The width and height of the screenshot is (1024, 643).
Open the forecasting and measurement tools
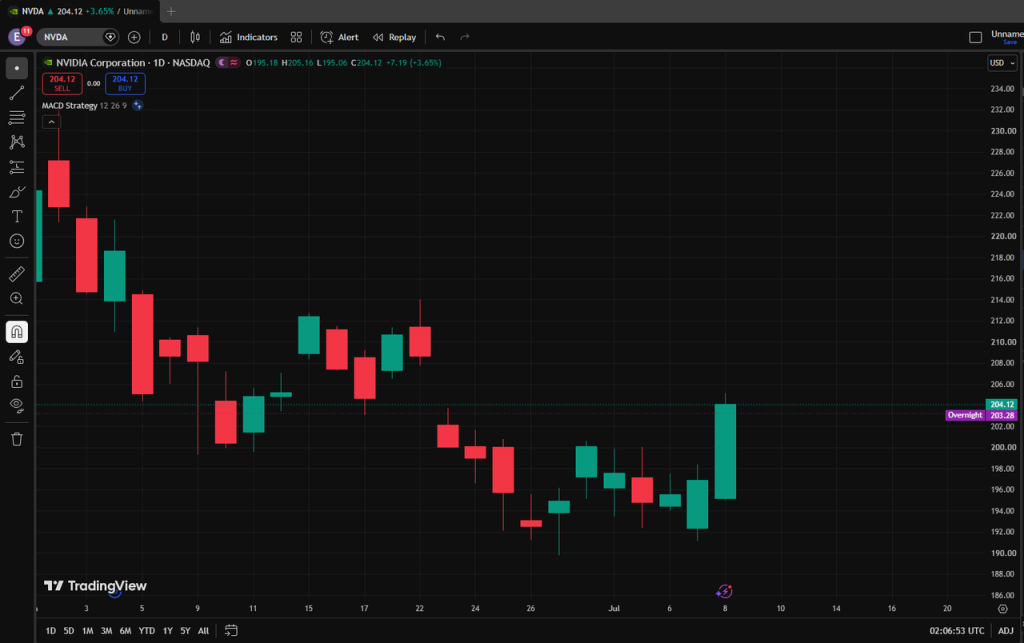point(17,167)
